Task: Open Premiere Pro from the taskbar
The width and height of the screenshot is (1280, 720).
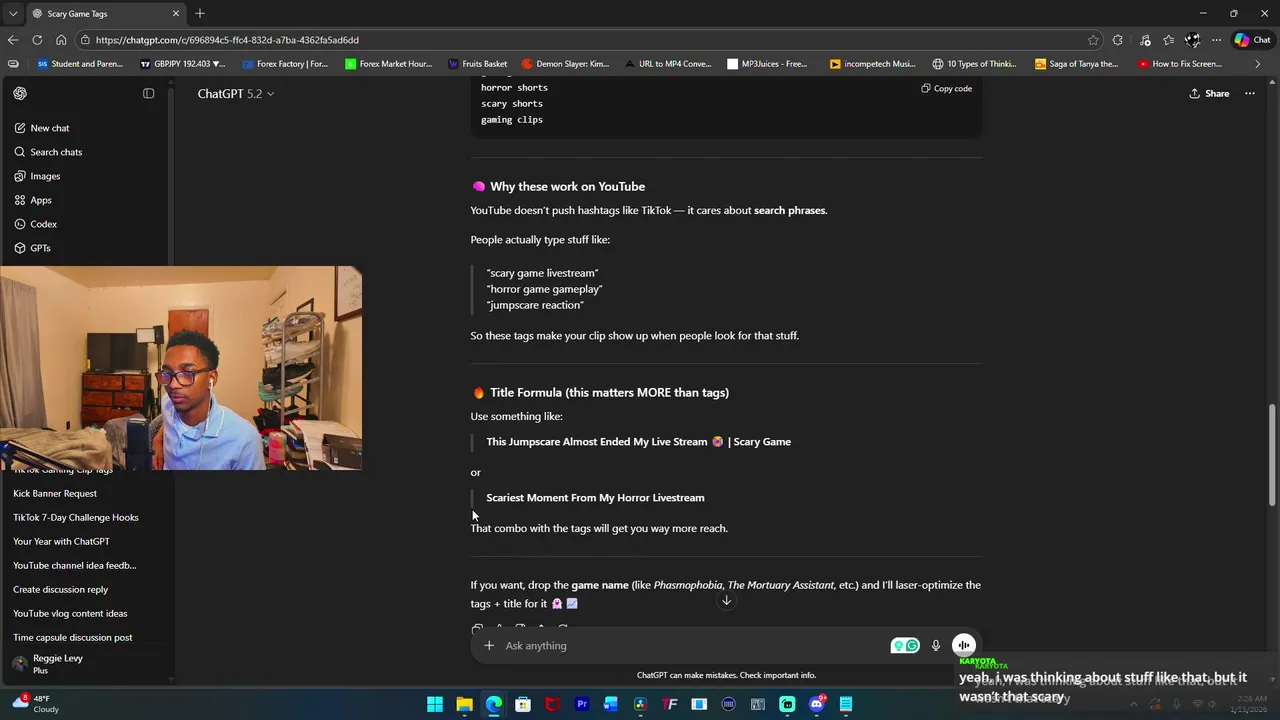Action: tap(582, 704)
